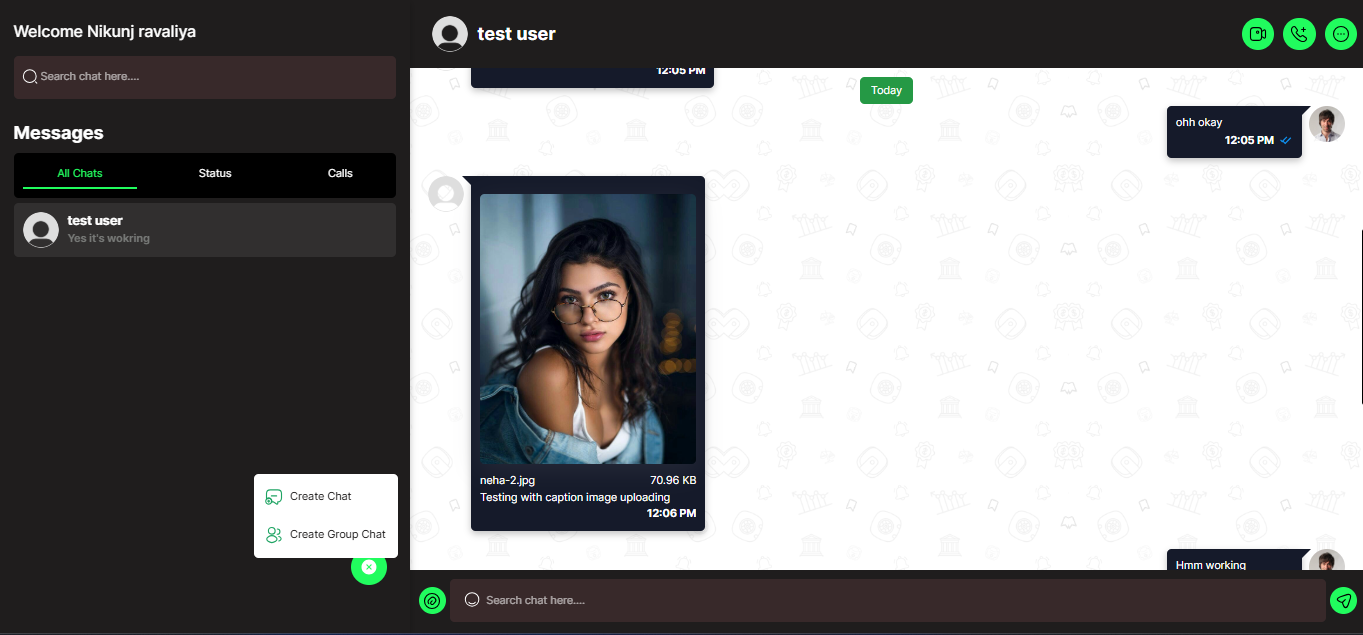This screenshot has width=1363, height=635.
Task: Select test user's avatar in the chat header
Action: (450, 33)
